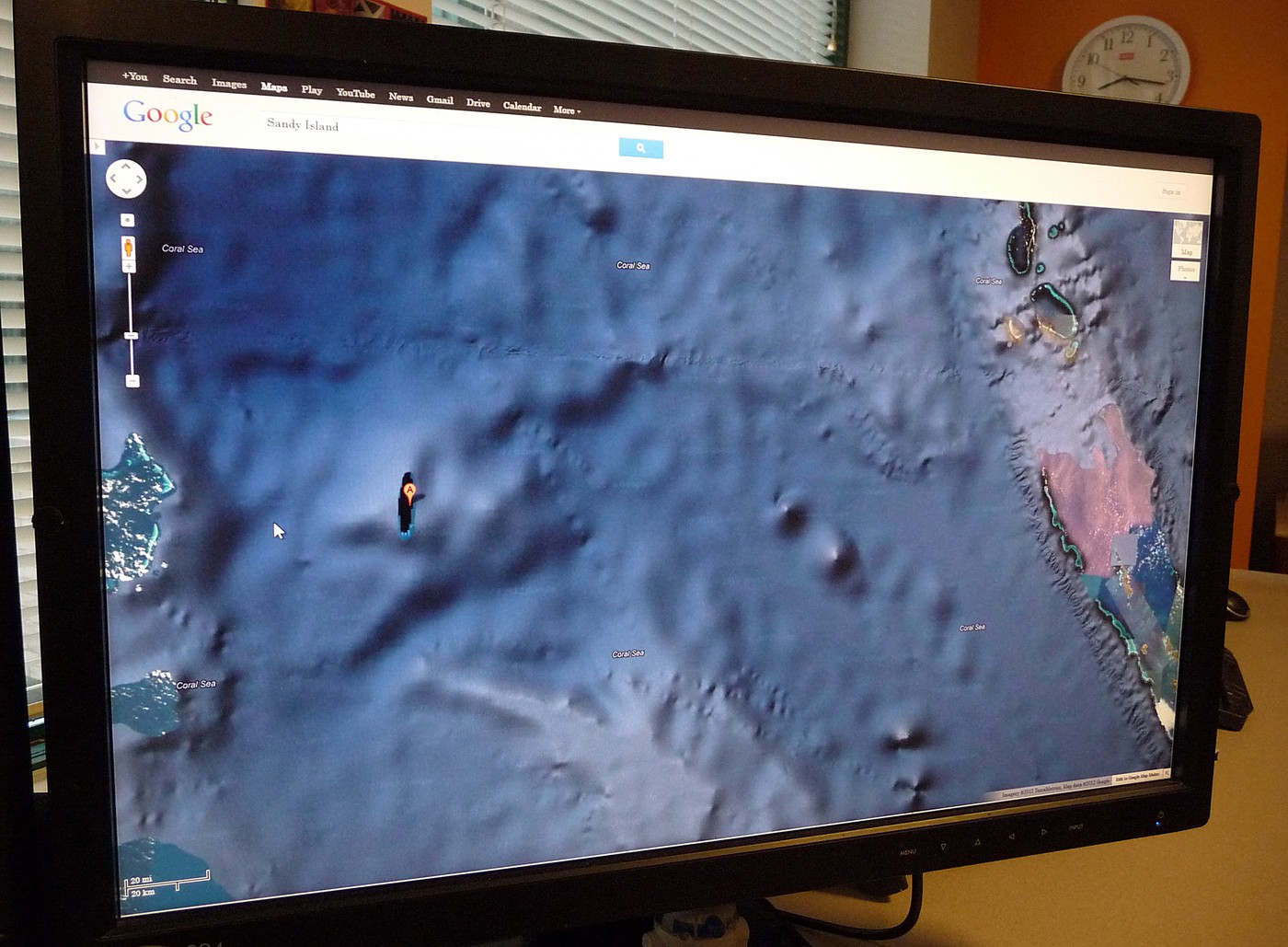This screenshot has width=1288, height=947.
Task: Select the orange Street View pegman
Action: pos(128,248)
